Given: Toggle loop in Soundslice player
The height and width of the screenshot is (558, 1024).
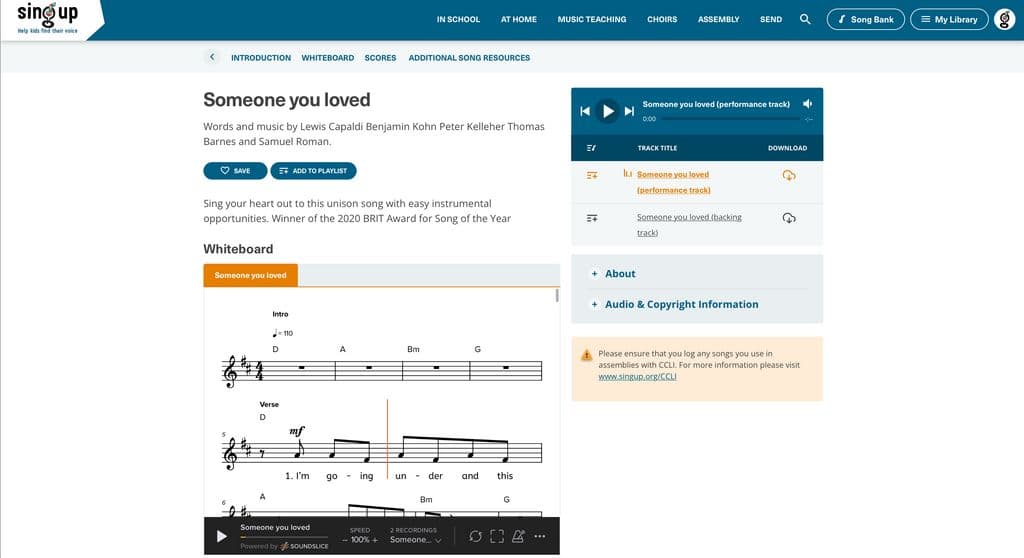Looking at the screenshot, I should click(475, 536).
